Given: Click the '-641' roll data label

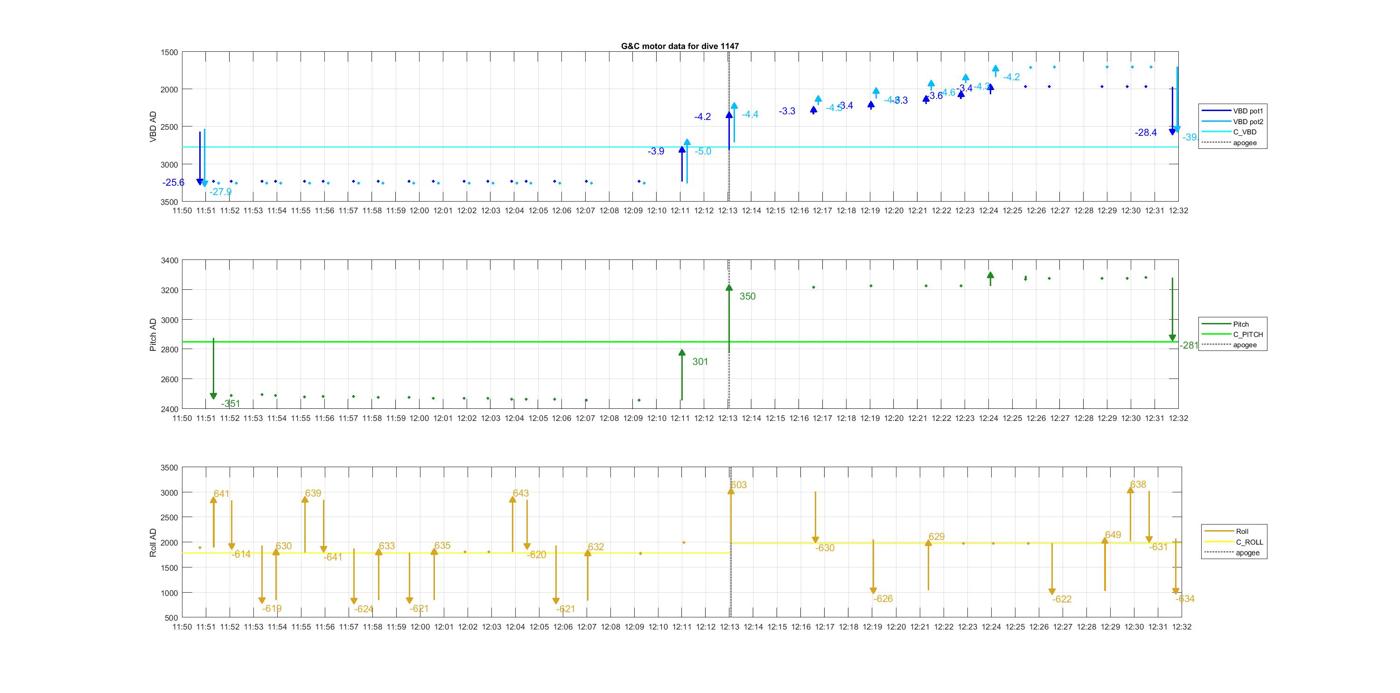Looking at the screenshot, I should 334,557.
